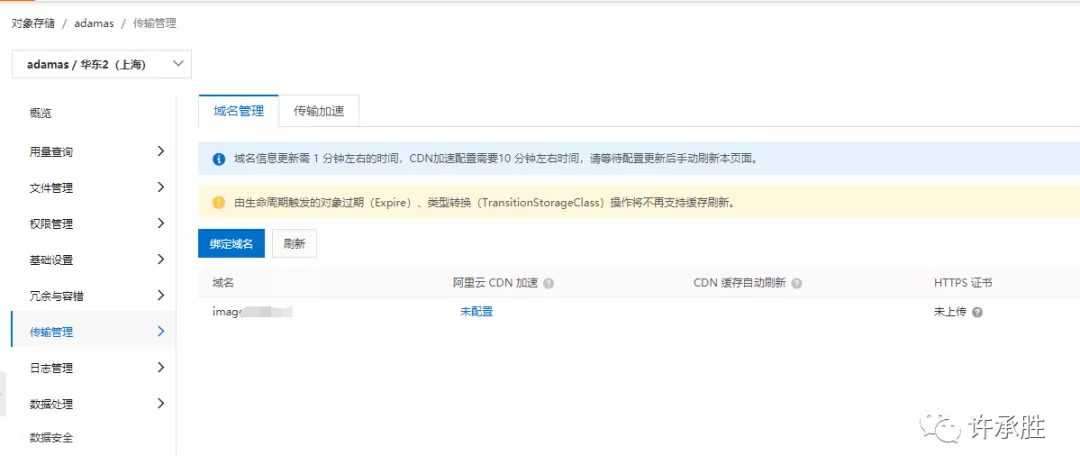Open 概览 in the sidebar
Screen dimensions: 1080x474
pyautogui.click(x=41, y=113)
